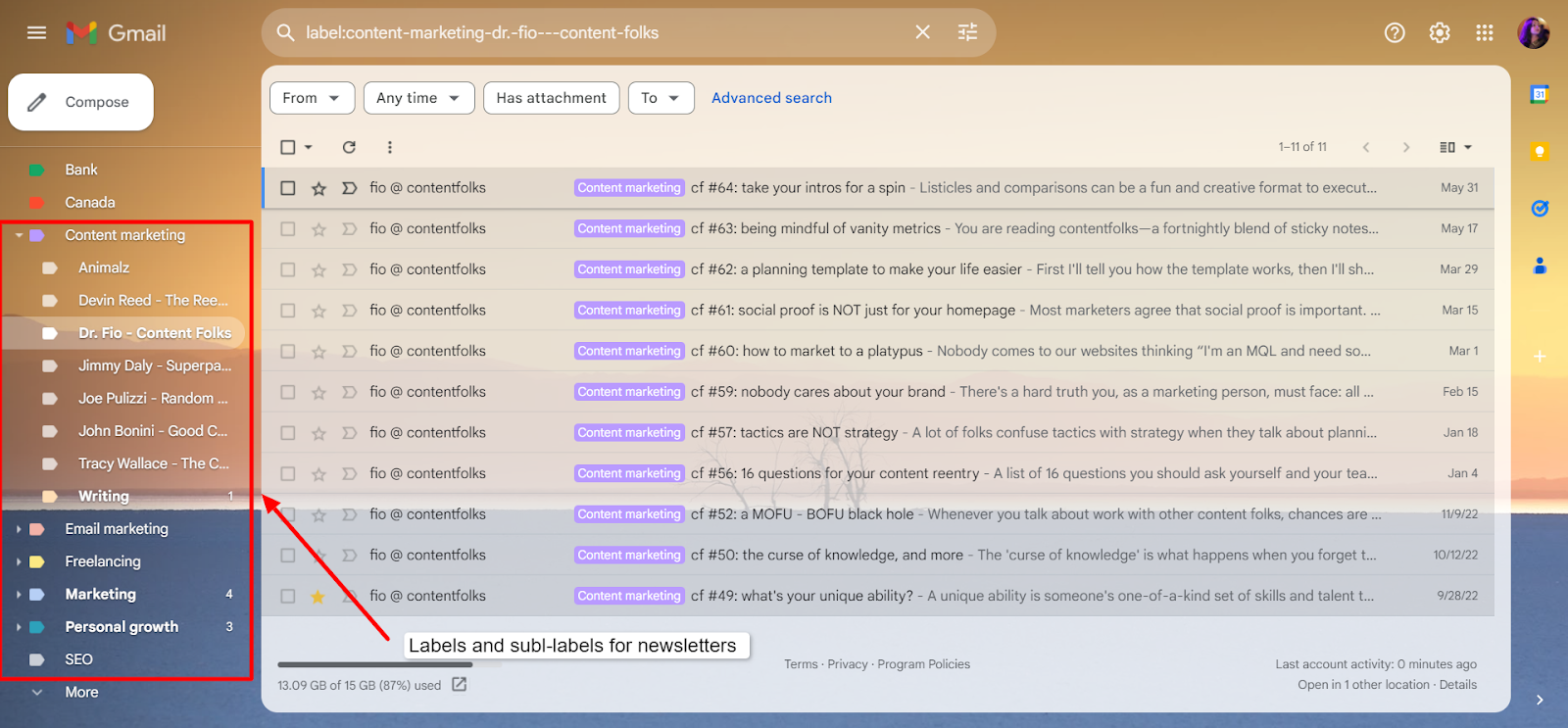This screenshot has width=1568, height=728.
Task: Click the Gmail logo
Action: point(116,32)
